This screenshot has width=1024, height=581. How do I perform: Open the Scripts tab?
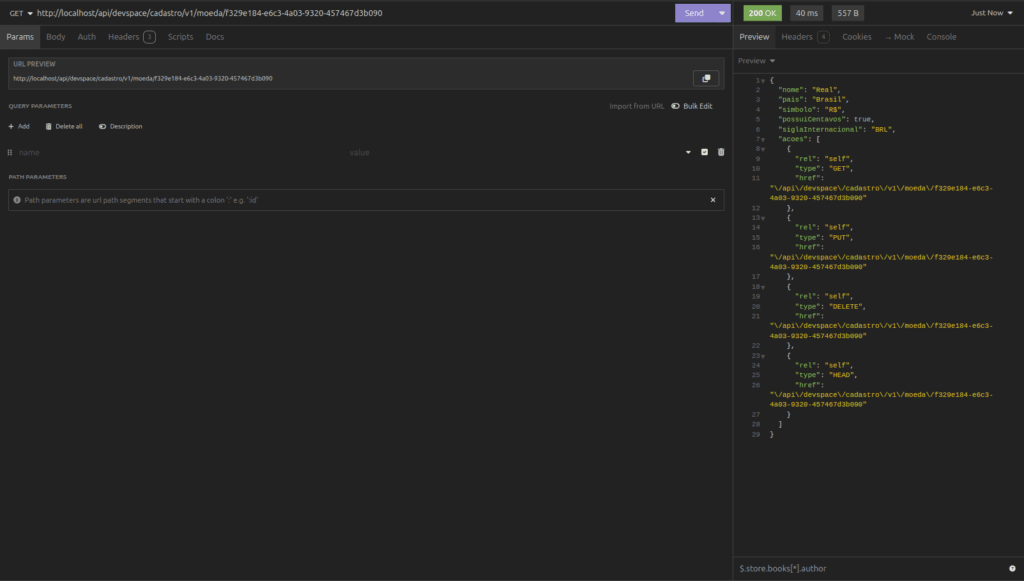(180, 37)
